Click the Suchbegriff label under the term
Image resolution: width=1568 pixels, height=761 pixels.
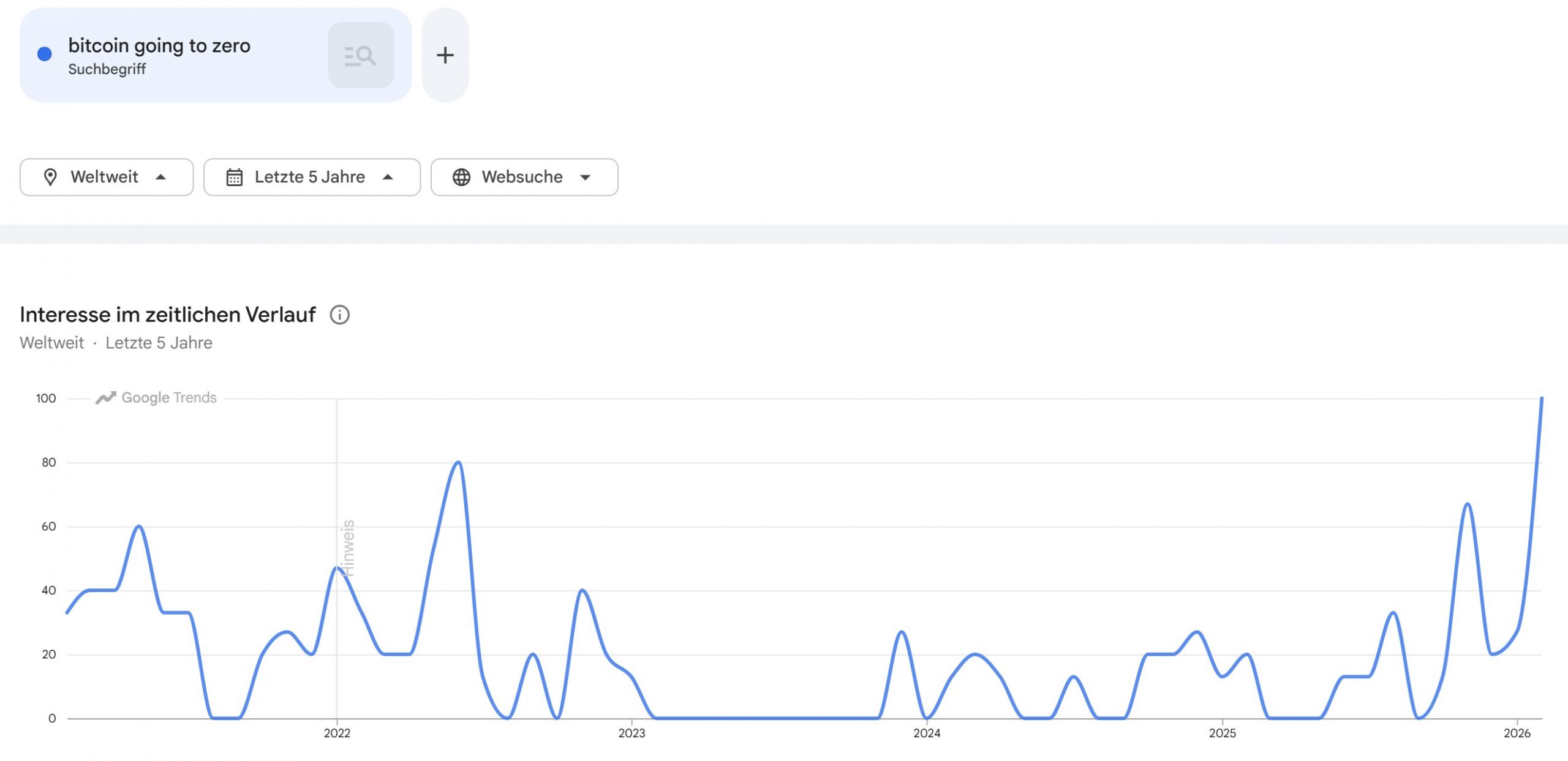[107, 70]
